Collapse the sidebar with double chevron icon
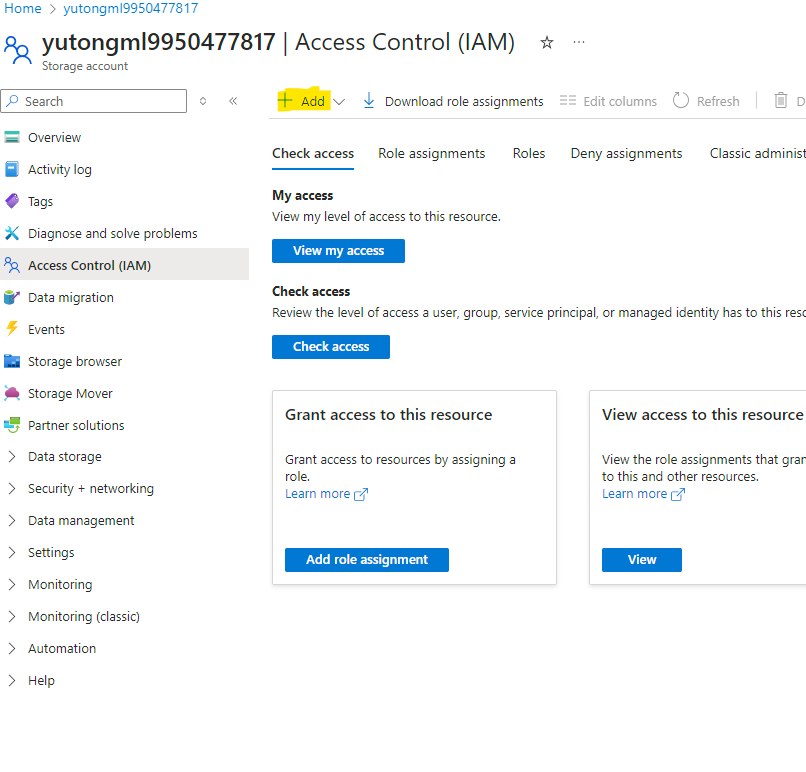806x772 pixels. coord(233,101)
